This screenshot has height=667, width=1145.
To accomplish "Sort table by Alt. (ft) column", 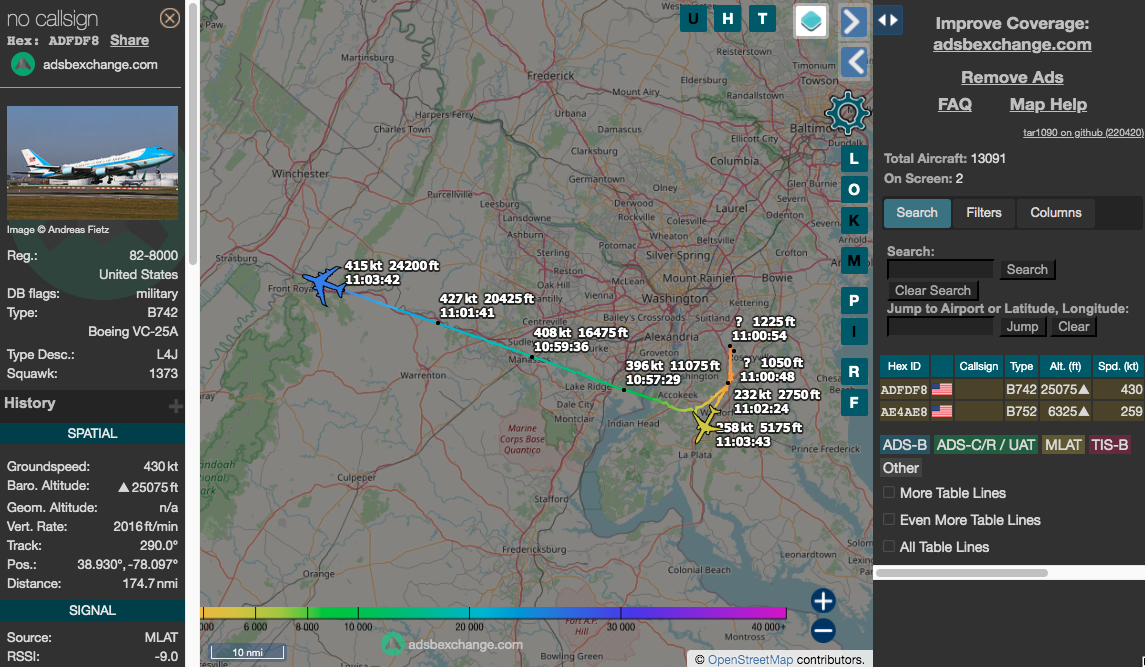I will coord(1065,366).
